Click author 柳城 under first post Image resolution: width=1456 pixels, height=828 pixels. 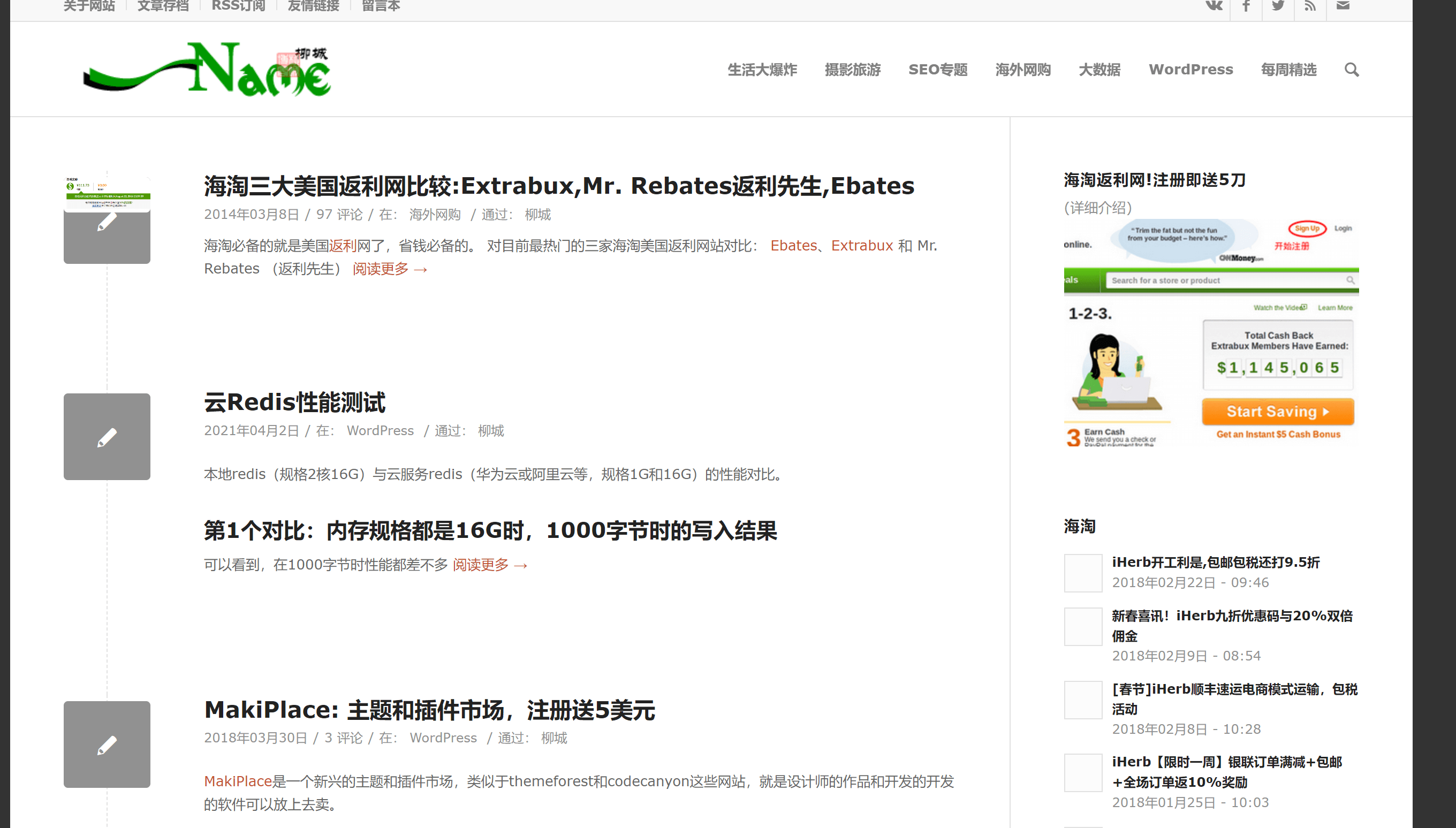pos(537,215)
